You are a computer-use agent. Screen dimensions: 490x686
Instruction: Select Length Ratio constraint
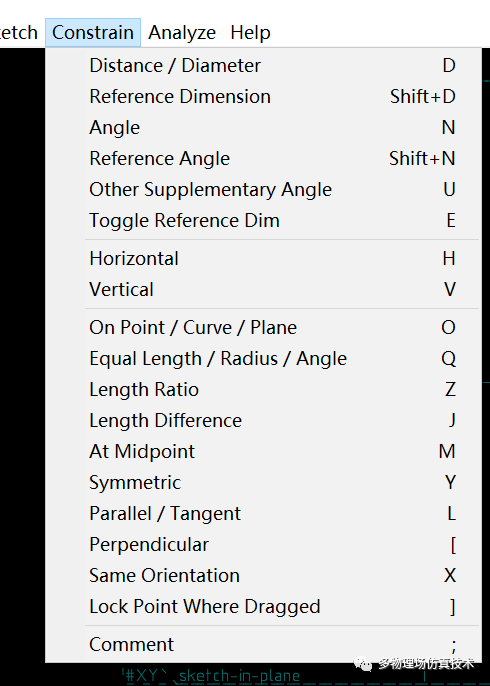[262, 390]
